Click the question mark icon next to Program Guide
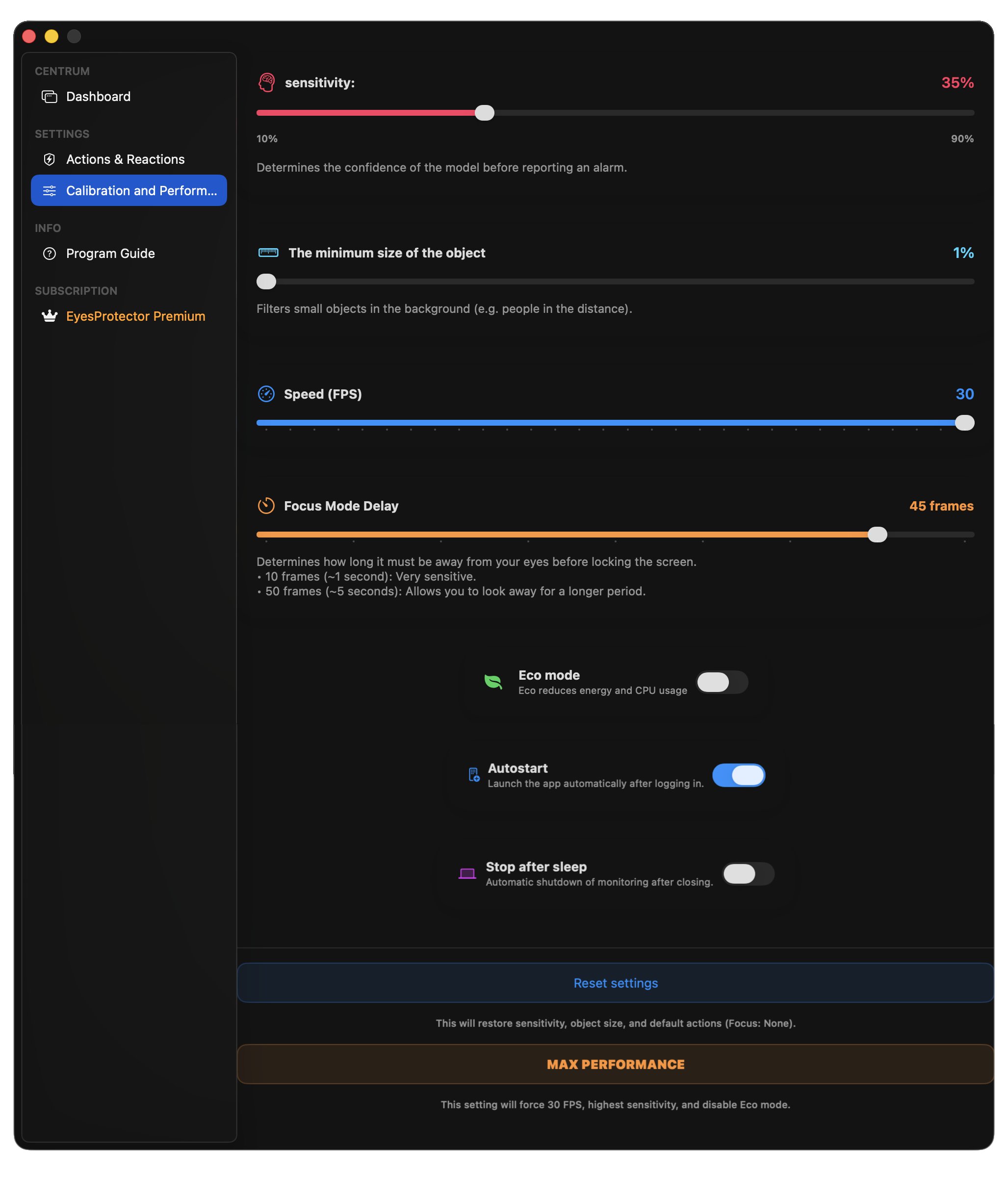Viewport: 1008px width, 1177px height. pos(50,254)
